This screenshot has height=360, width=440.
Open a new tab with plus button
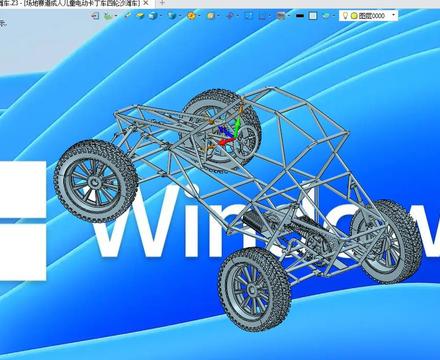(162, 3)
